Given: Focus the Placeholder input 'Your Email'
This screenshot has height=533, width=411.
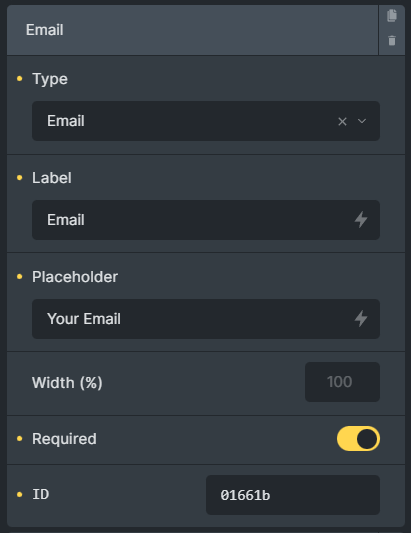Looking at the screenshot, I should [206, 319].
